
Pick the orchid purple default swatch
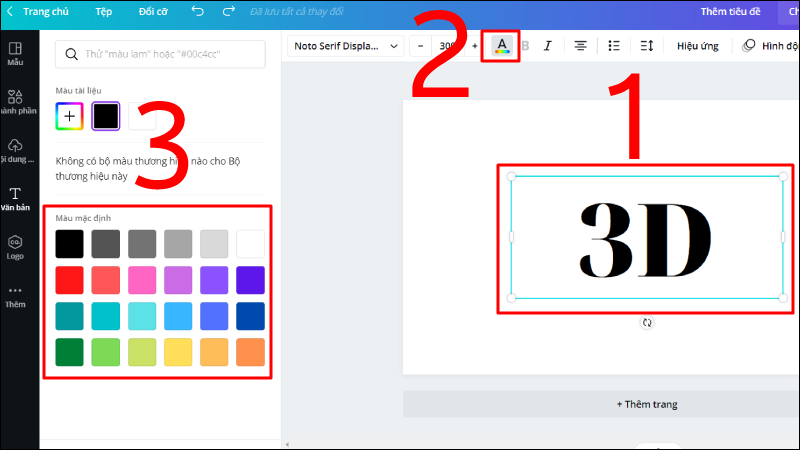tap(178, 280)
